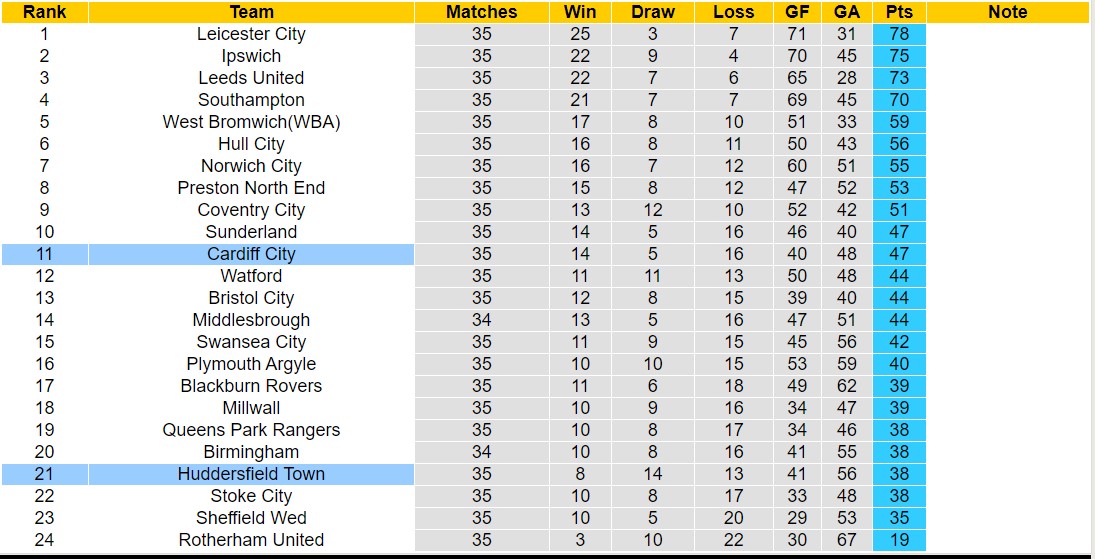Screen dimensions: 1095x559
Task: Select Leeds United in the table
Action: pyautogui.click(x=251, y=78)
